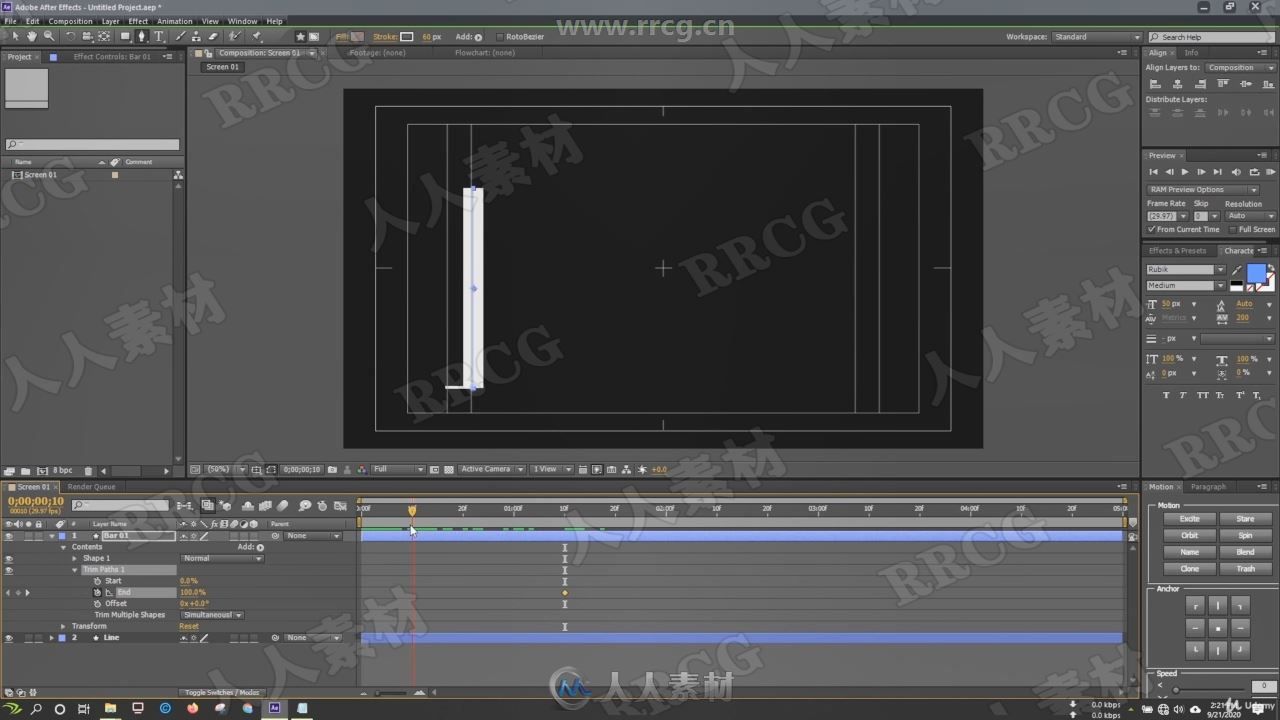Jump to first frame in Preview panel

pos(1153,172)
